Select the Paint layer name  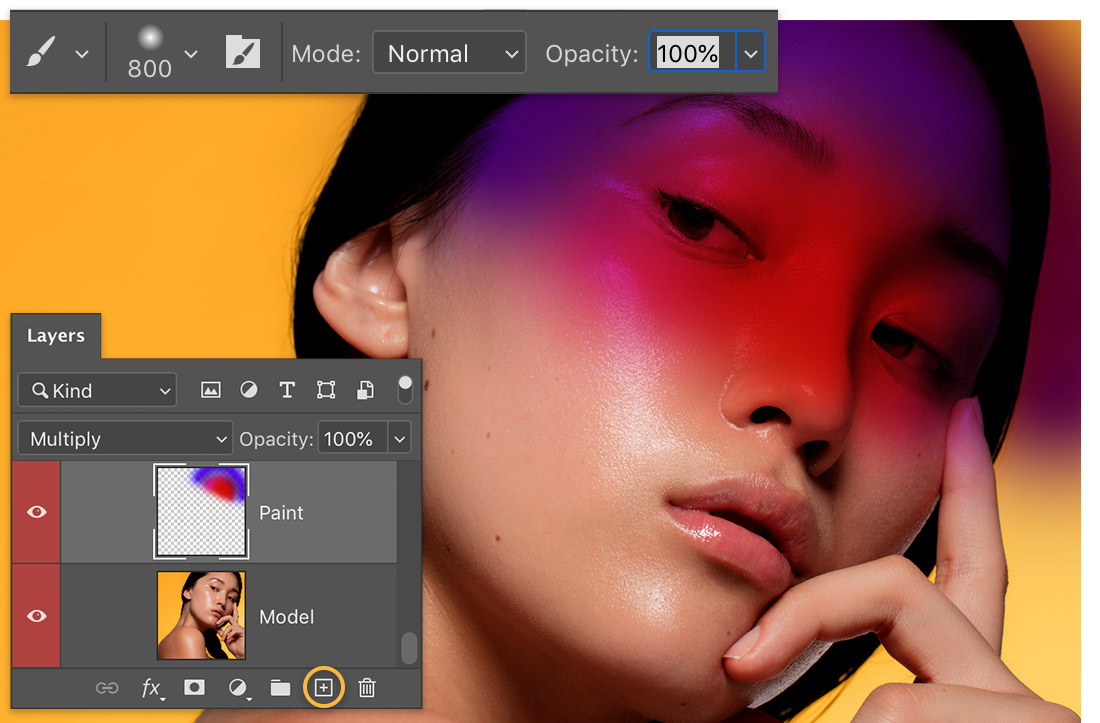pyautogui.click(x=281, y=513)
